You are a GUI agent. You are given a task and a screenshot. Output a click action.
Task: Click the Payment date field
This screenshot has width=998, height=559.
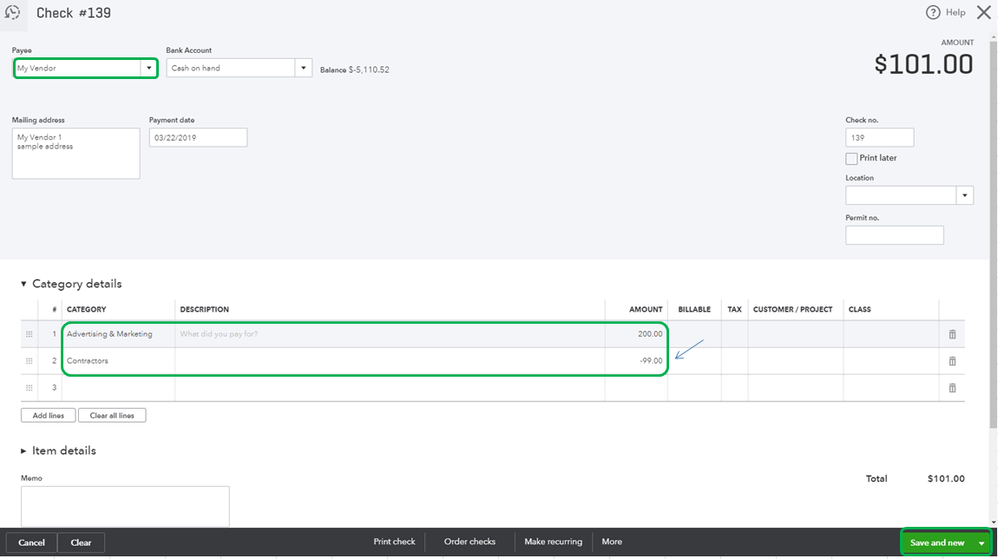point(198,138)
